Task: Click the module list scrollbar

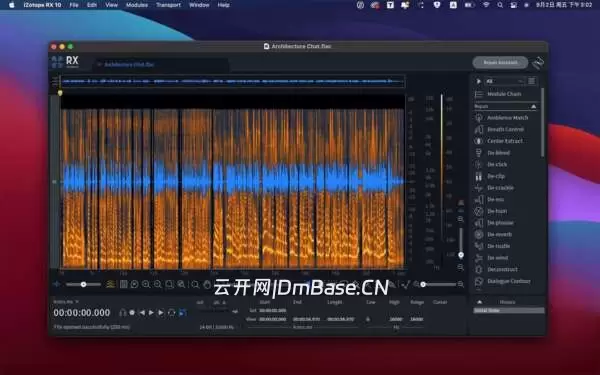Action: pyautogui.click(x=543, y=122)
